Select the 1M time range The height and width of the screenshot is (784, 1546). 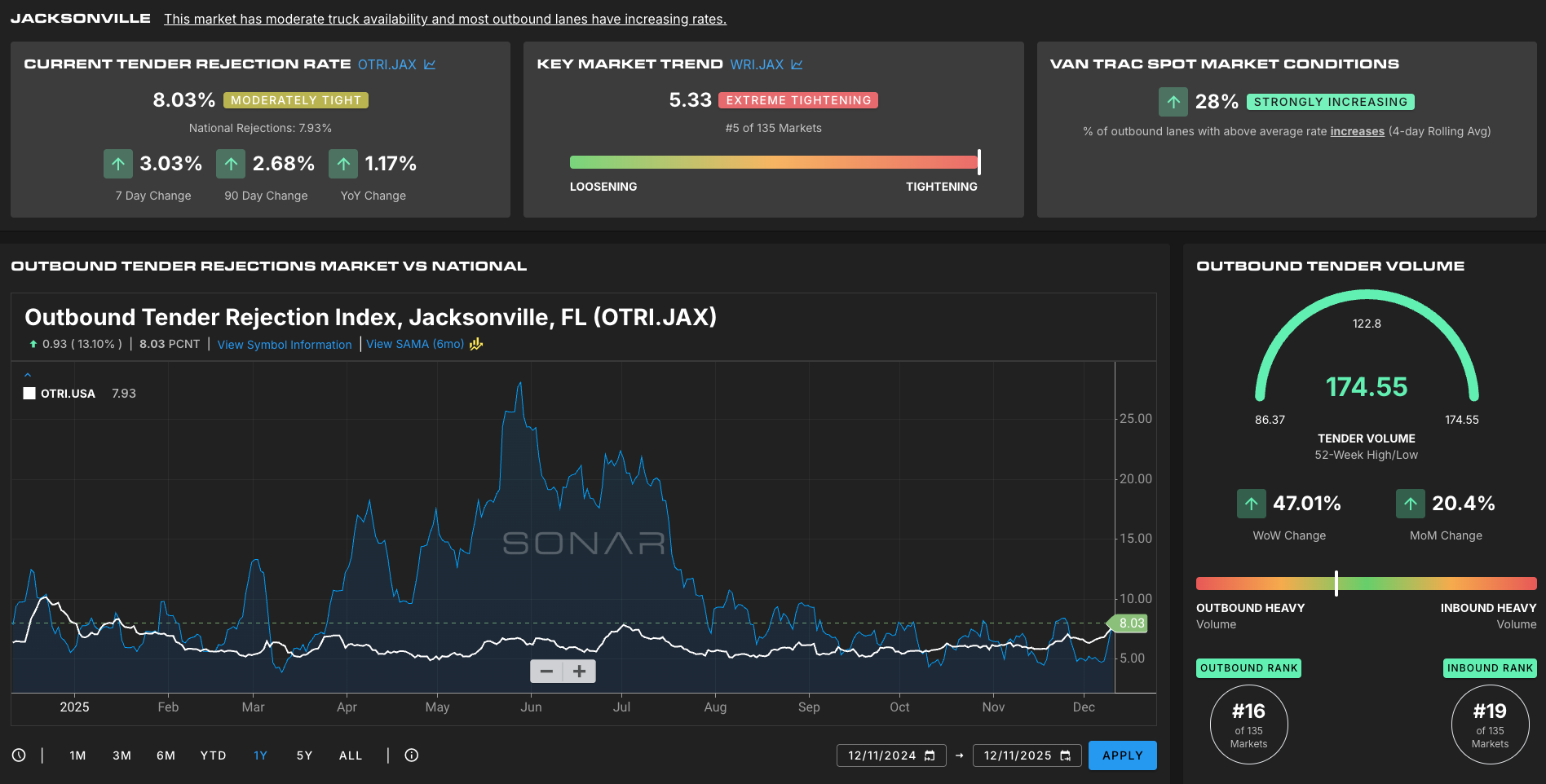pos(77,755)
